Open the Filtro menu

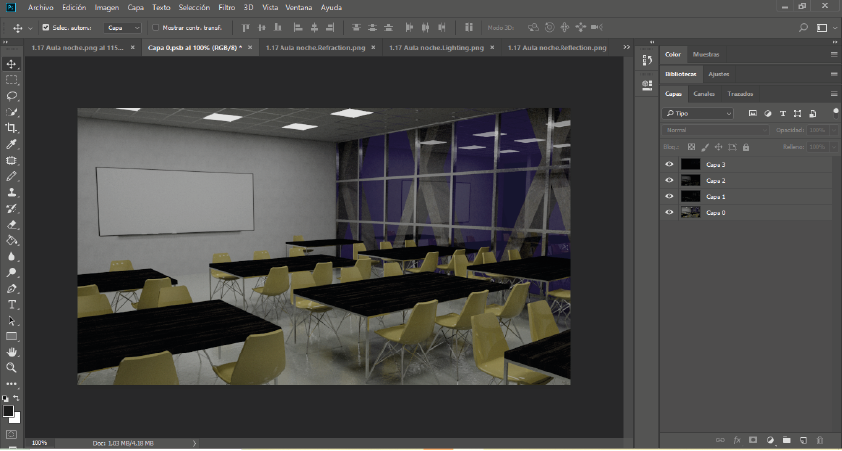click(x=227, y=8)
